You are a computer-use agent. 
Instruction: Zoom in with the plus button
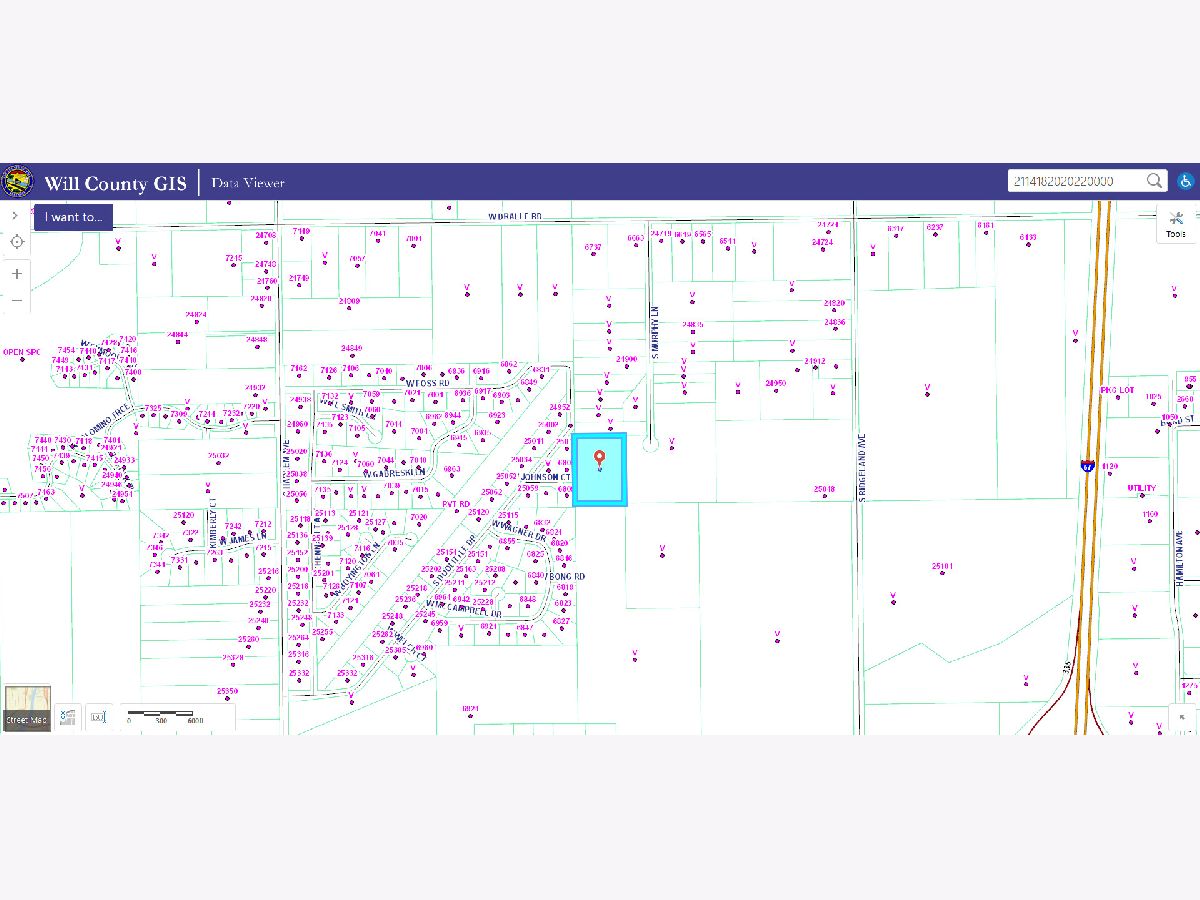click(x=17, y=273)
